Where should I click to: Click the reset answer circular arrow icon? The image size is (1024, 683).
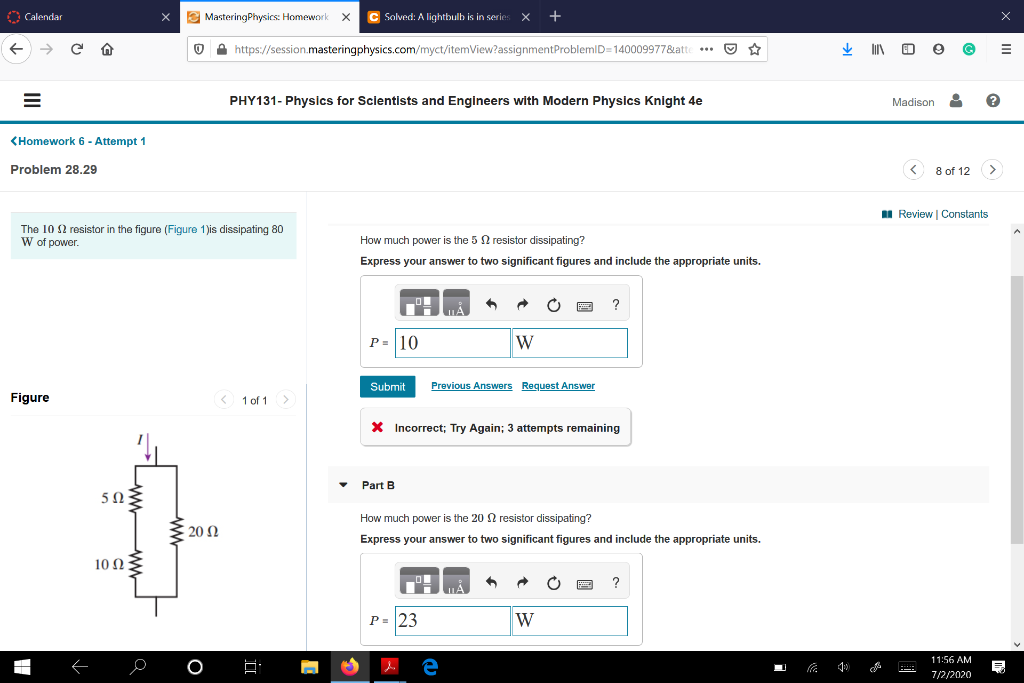coord(553,304)
